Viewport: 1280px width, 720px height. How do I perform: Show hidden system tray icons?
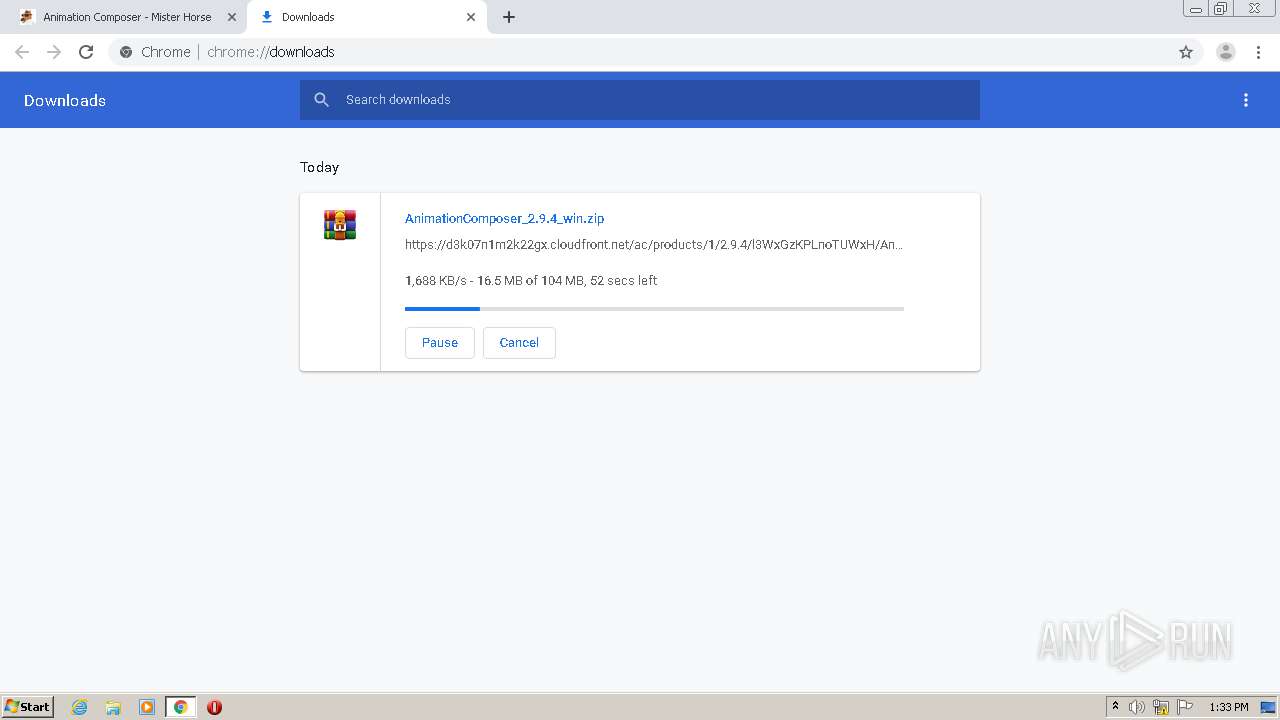(x=1116, y=707)
